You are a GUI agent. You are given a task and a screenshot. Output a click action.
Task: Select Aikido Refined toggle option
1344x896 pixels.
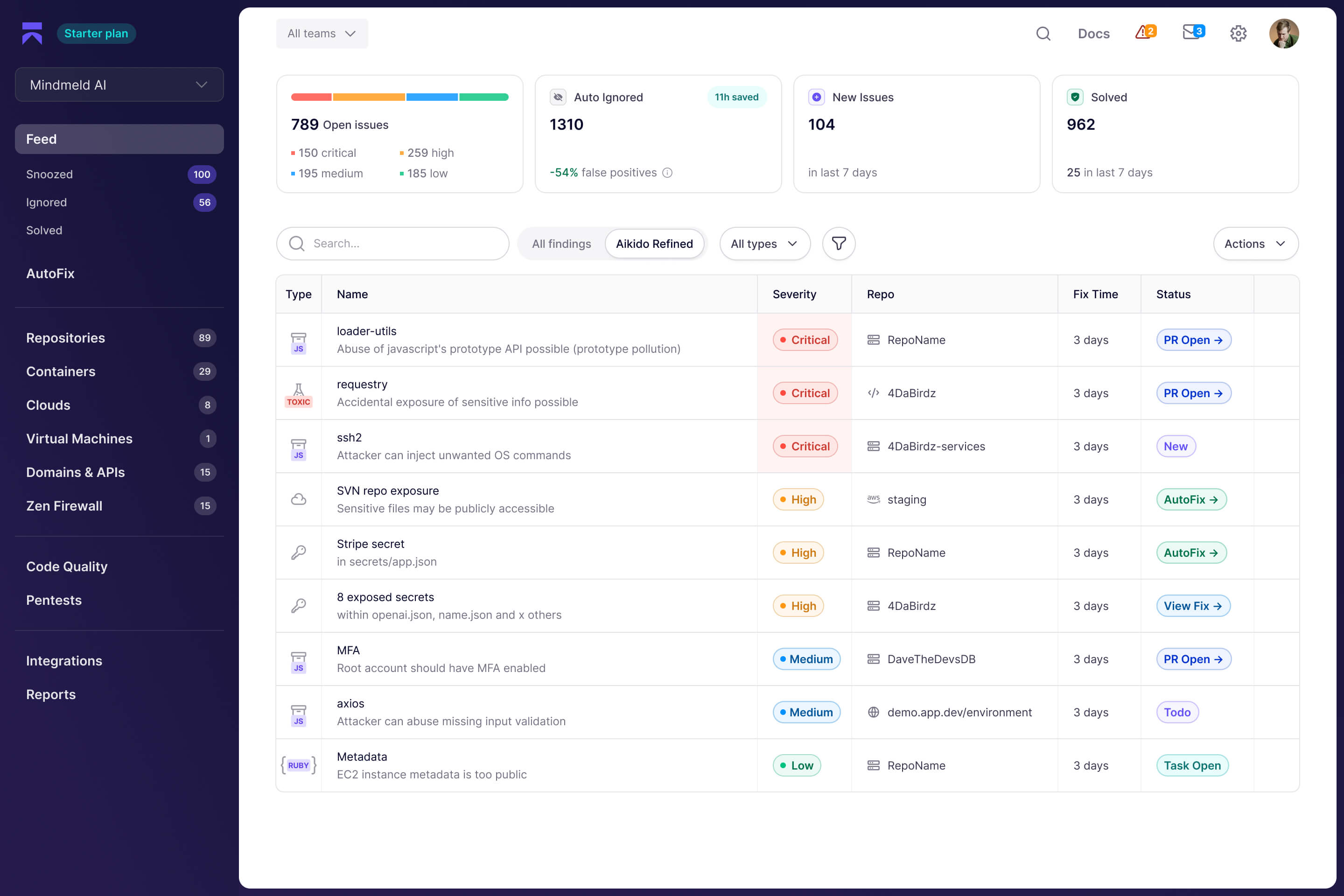coord(654,244)
